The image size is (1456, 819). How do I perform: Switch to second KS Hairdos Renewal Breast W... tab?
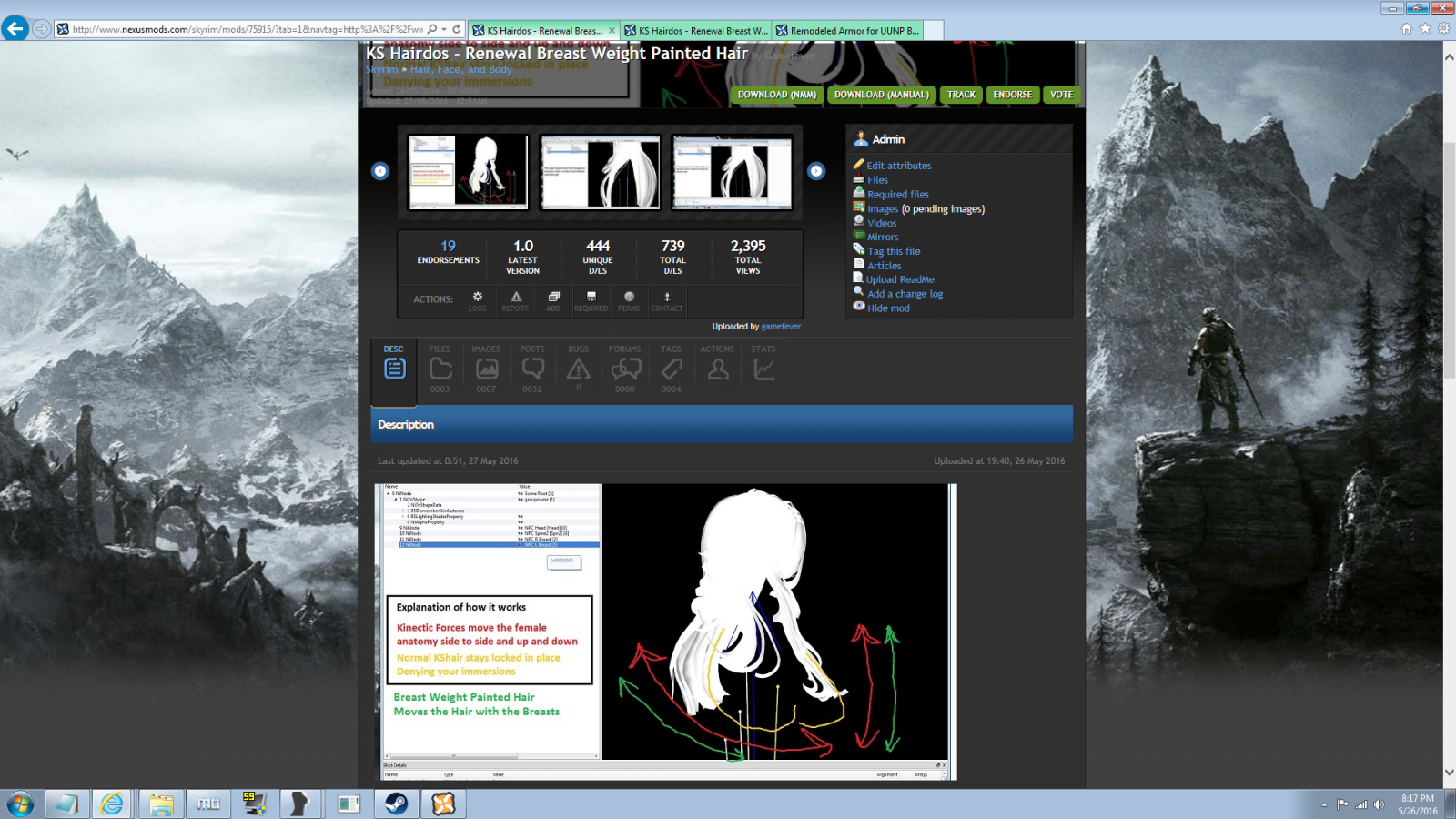(695, 30)
